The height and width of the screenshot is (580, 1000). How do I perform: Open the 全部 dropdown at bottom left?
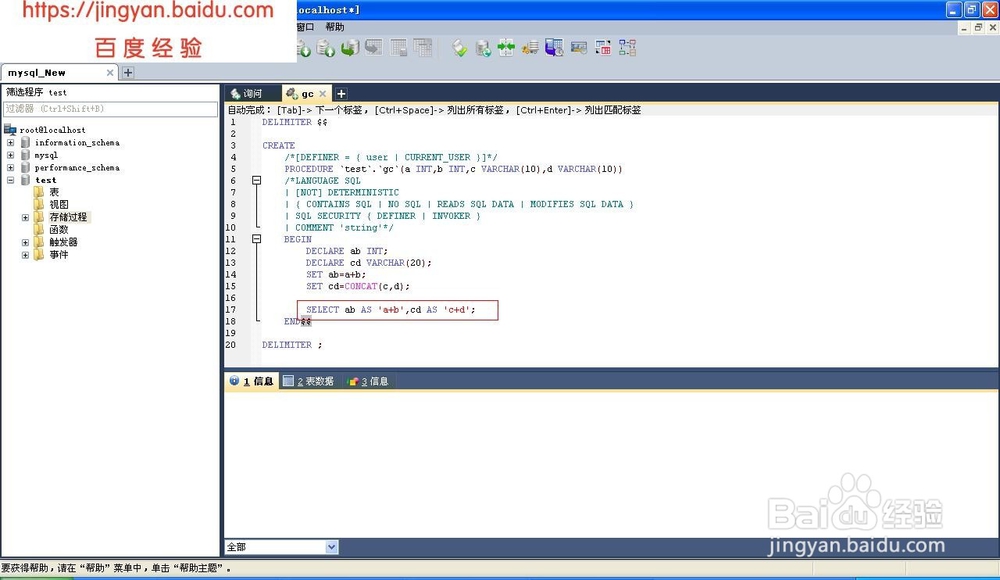pos(330,547)
